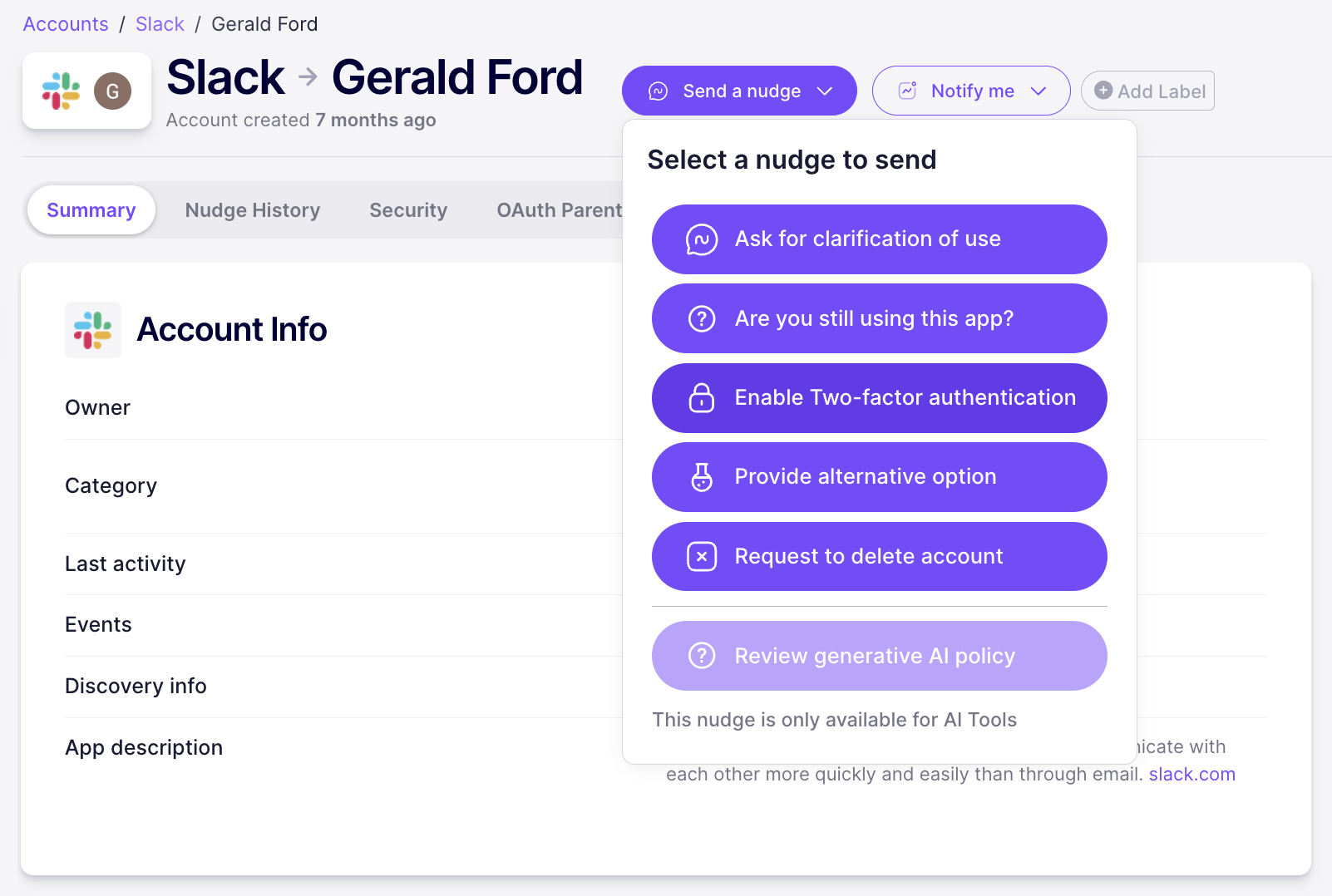Click X icon on Request to delete account
The height and width of the screenshot is (896, 1332).
point(702,557)
